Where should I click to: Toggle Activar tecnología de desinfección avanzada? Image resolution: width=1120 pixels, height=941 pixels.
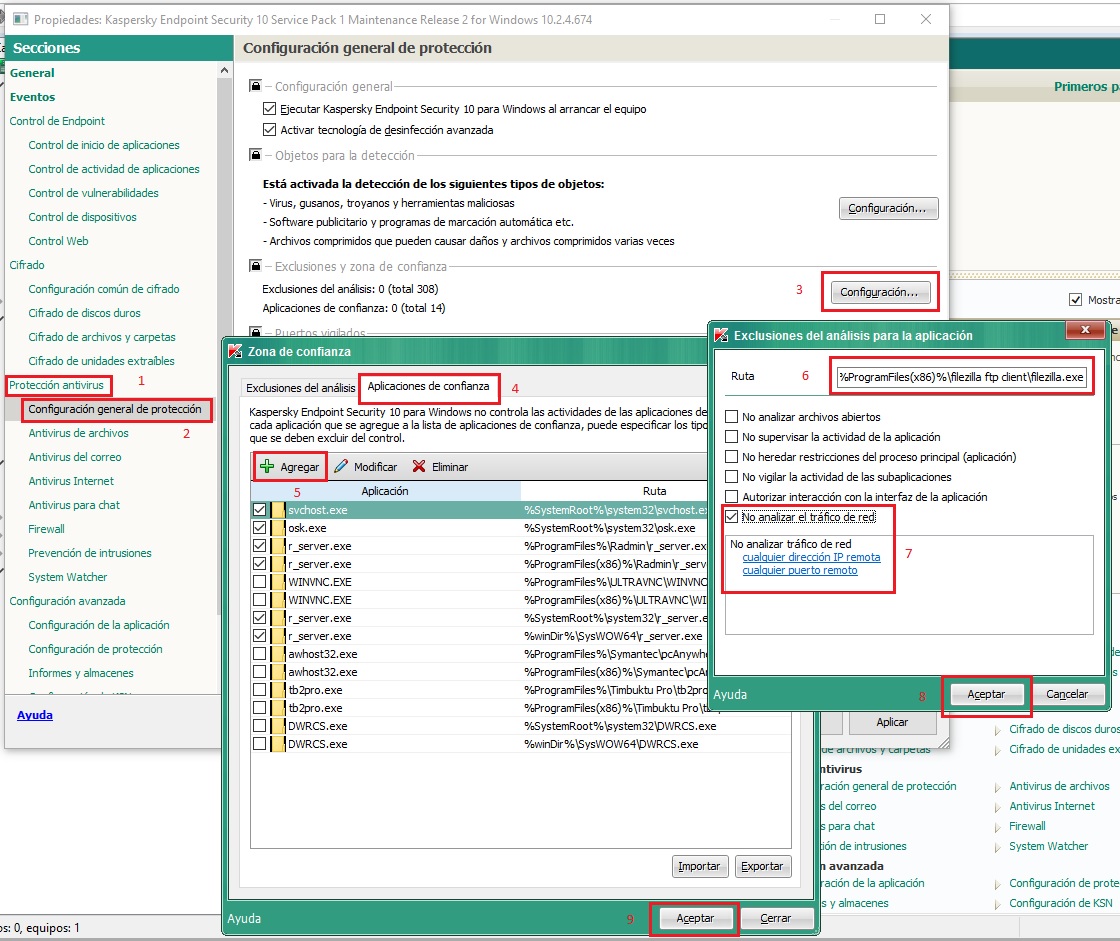click(x=269, y=129)
